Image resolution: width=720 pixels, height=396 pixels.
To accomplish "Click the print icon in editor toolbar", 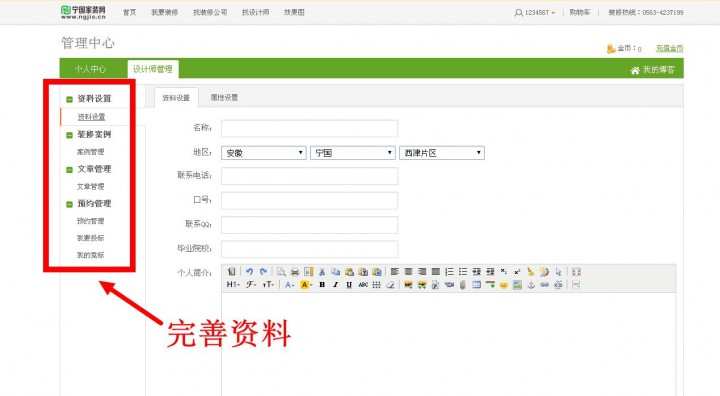I will coord(295,272).
